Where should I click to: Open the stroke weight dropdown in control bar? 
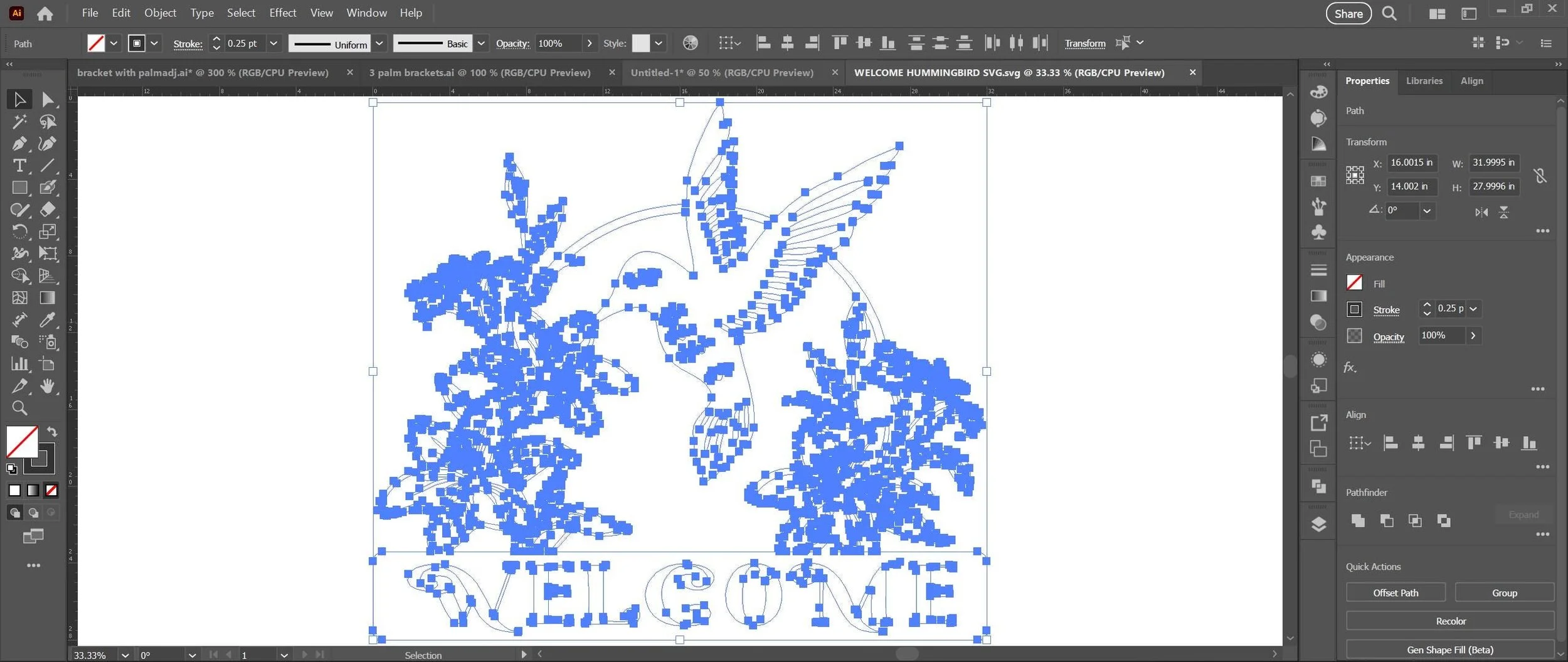click(273, 43)
